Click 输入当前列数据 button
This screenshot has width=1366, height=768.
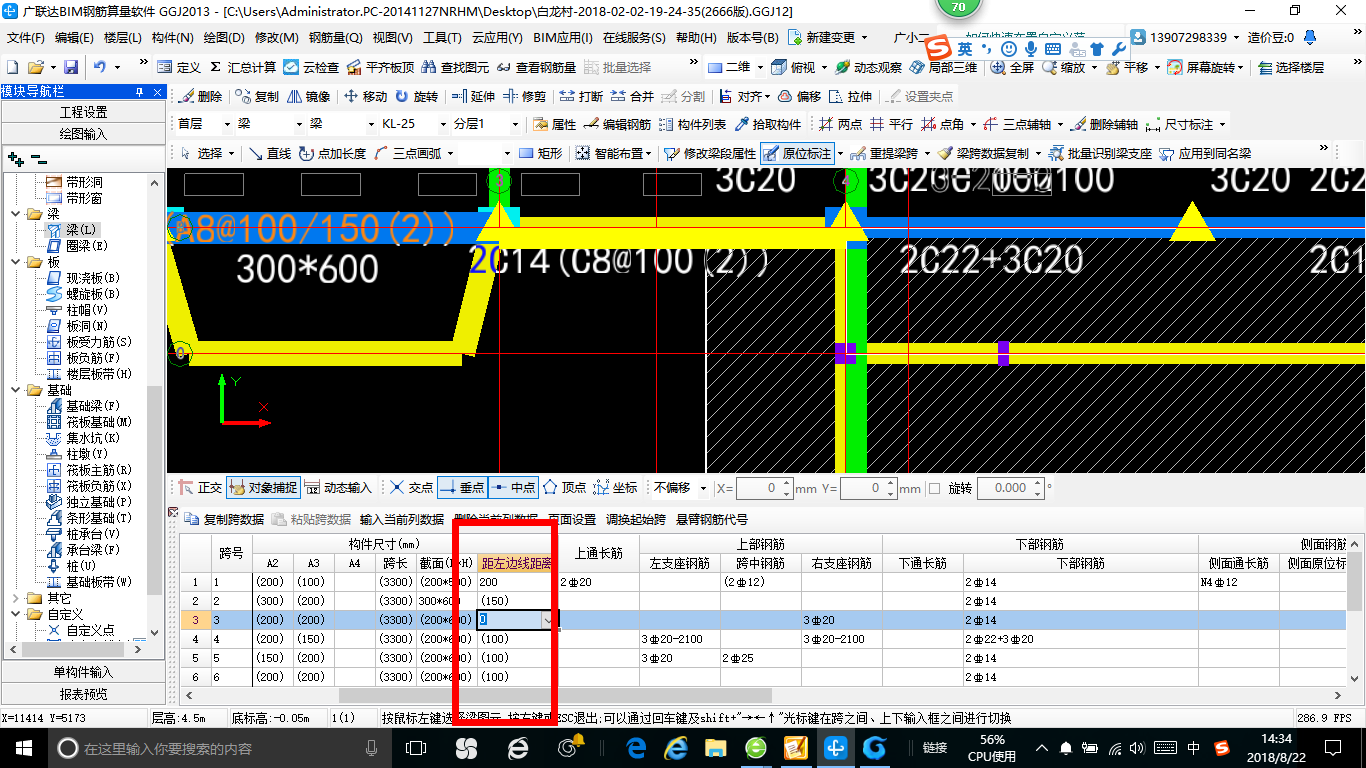pos(401,519)
